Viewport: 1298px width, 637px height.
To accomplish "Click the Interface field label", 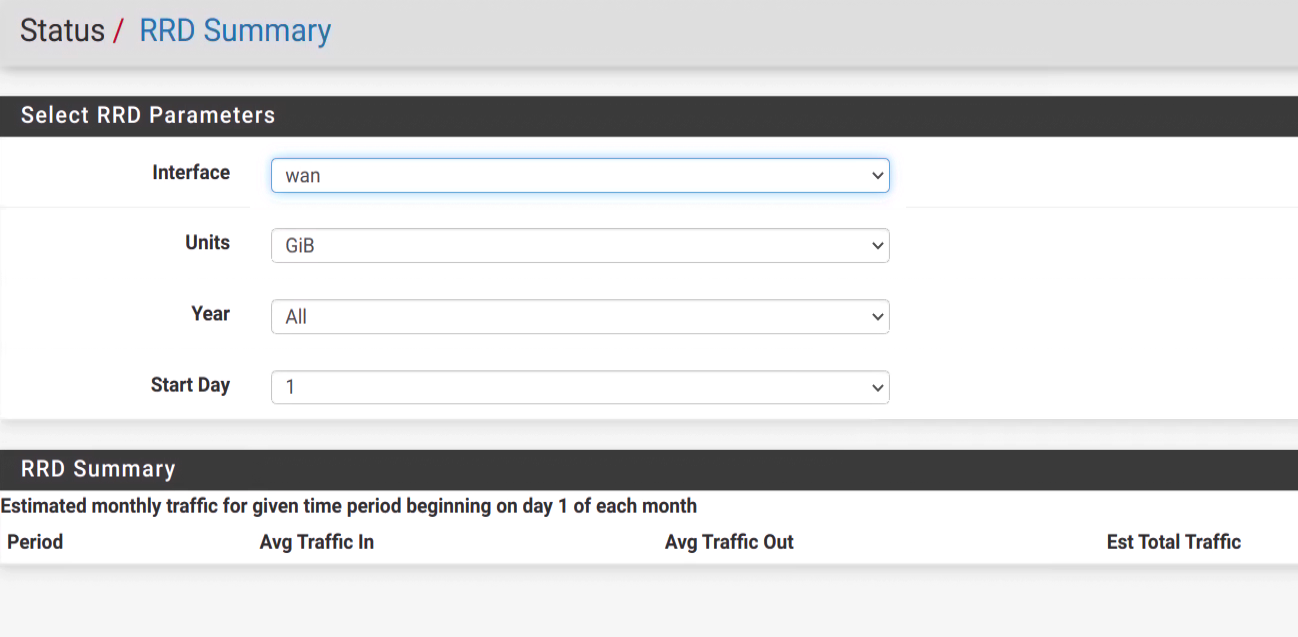I will click(x=191, y=173).
